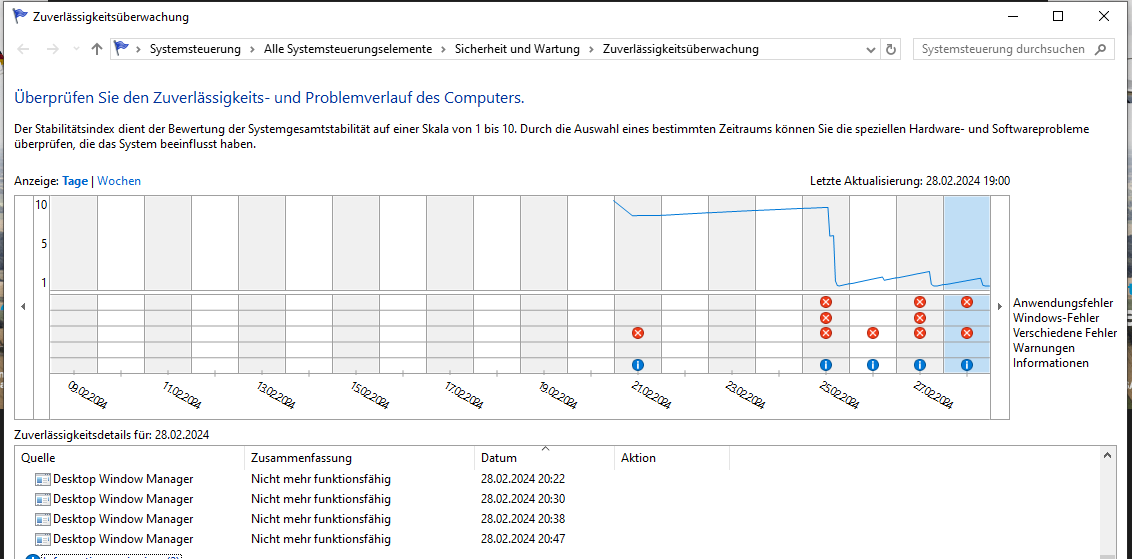The height and width of the screenshot is (559, 1132).
Task: Click the forward navigation arrow
Action: (52, 49)
